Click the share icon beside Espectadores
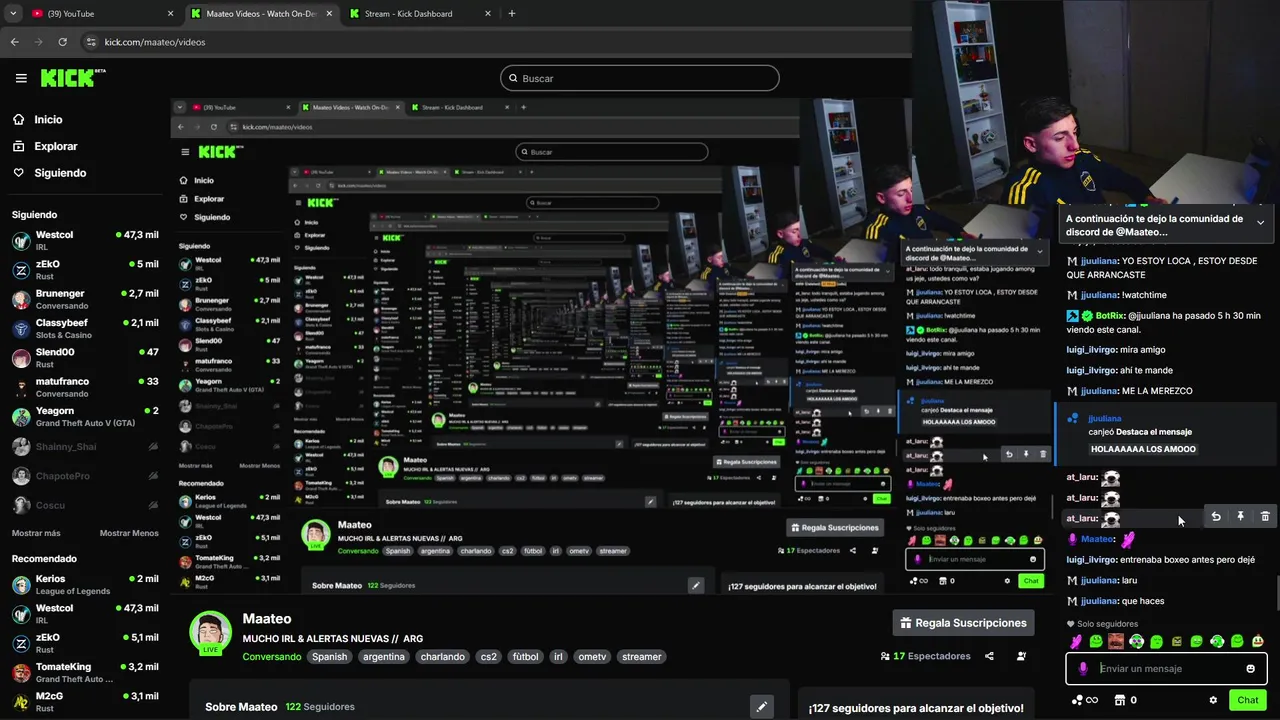 click(x=989, y=656)
